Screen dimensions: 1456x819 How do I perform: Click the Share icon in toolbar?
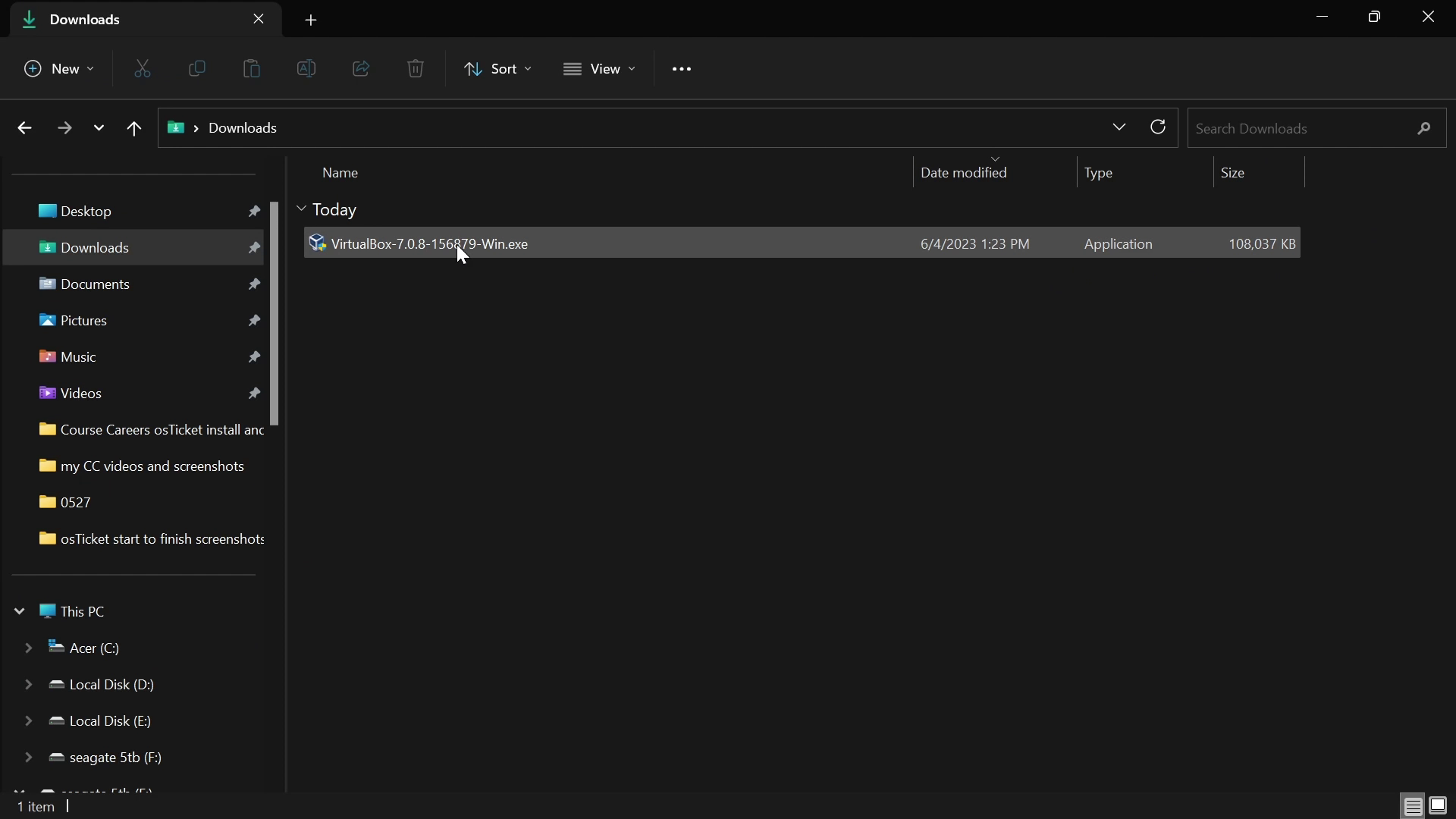point(361,69)
